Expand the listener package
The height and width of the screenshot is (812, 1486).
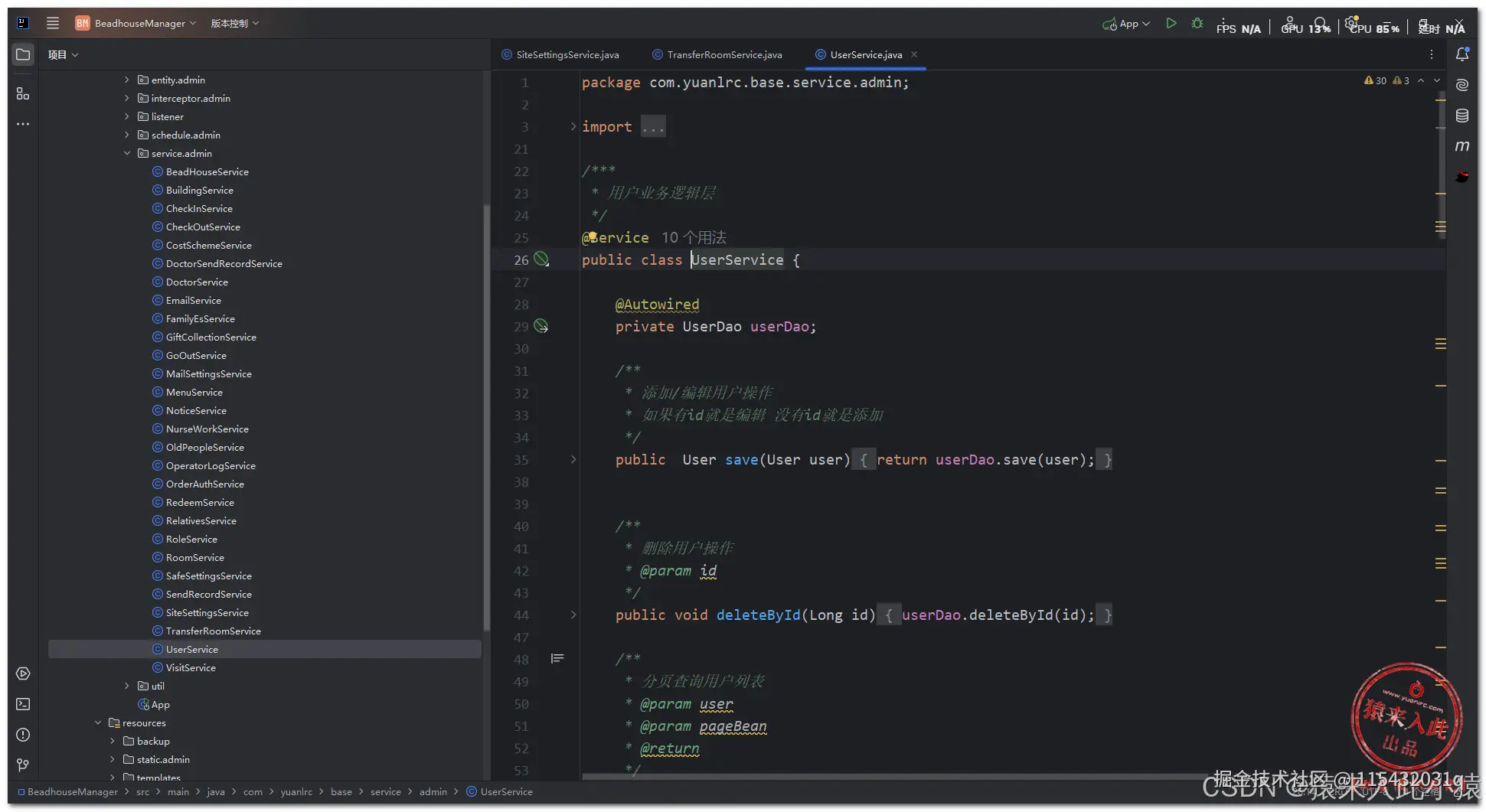pyautogui.click(x=127, y=116)
